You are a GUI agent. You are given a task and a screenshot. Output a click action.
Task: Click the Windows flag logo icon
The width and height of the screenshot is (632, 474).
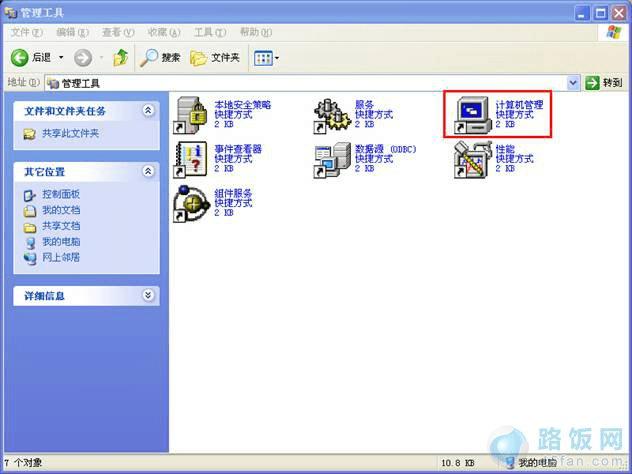click(x=614, y=32)
